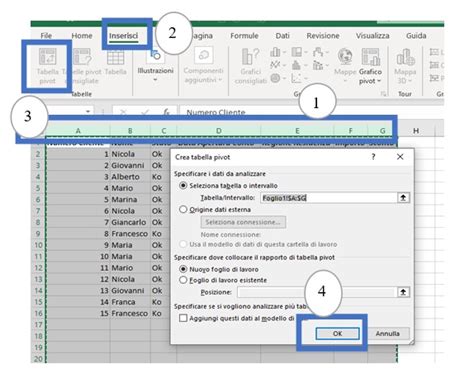Switch to the Visualizza tab
The height and width of the screenshot is (383, 474).
(x=372, y=36)
